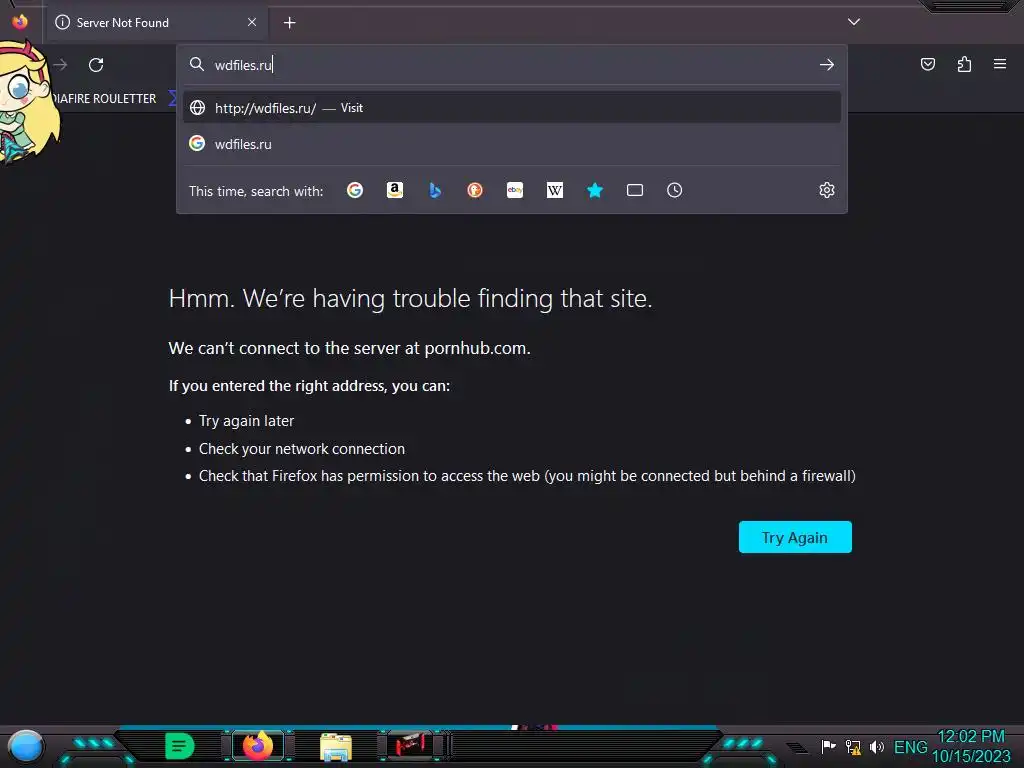Search with Google one-off engine icon
This screenshot has width=1024, height=768.
pyautogui.click(x=355, y=190)
